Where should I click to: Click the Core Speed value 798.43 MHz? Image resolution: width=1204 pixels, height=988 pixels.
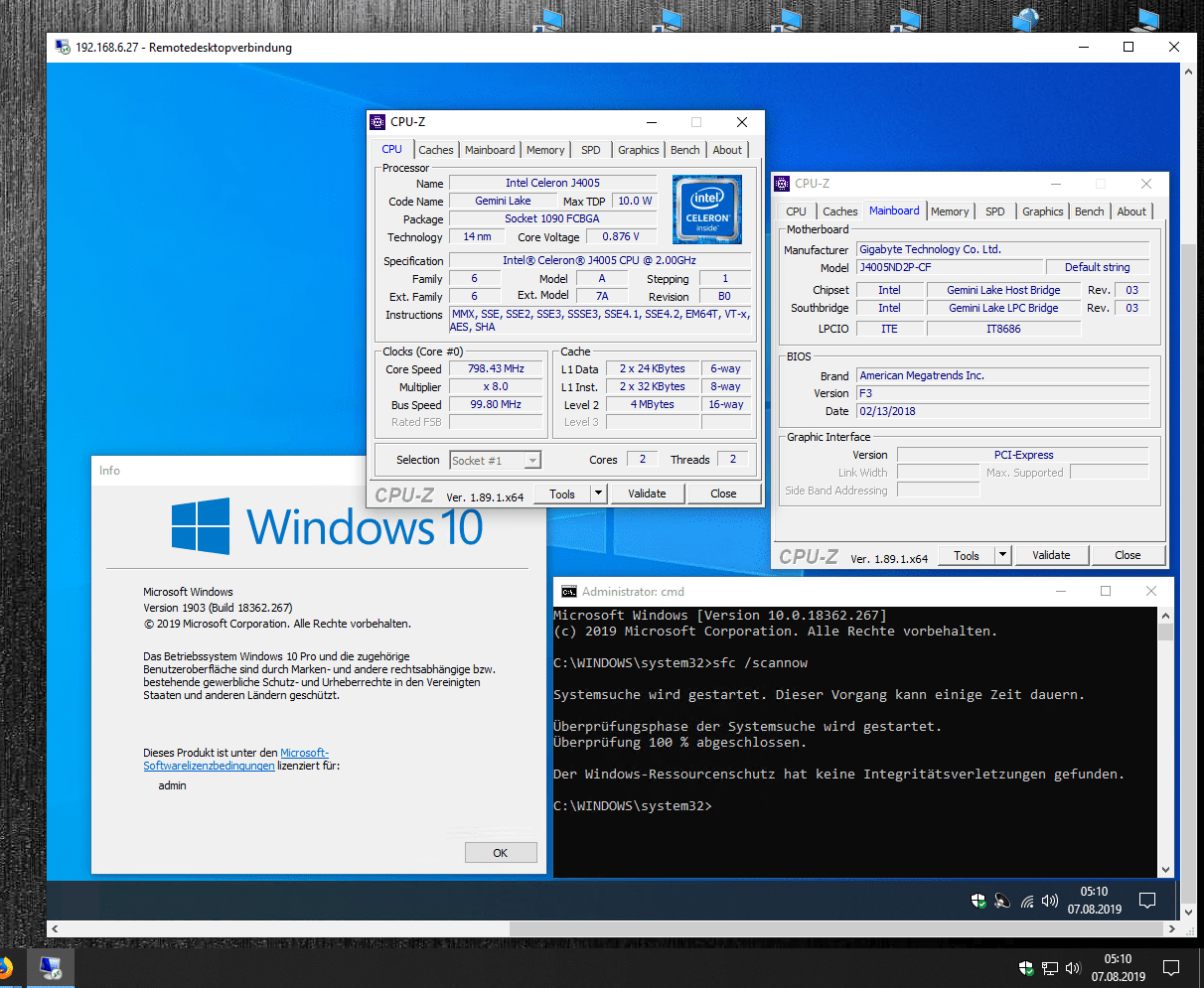pos(496,368)
